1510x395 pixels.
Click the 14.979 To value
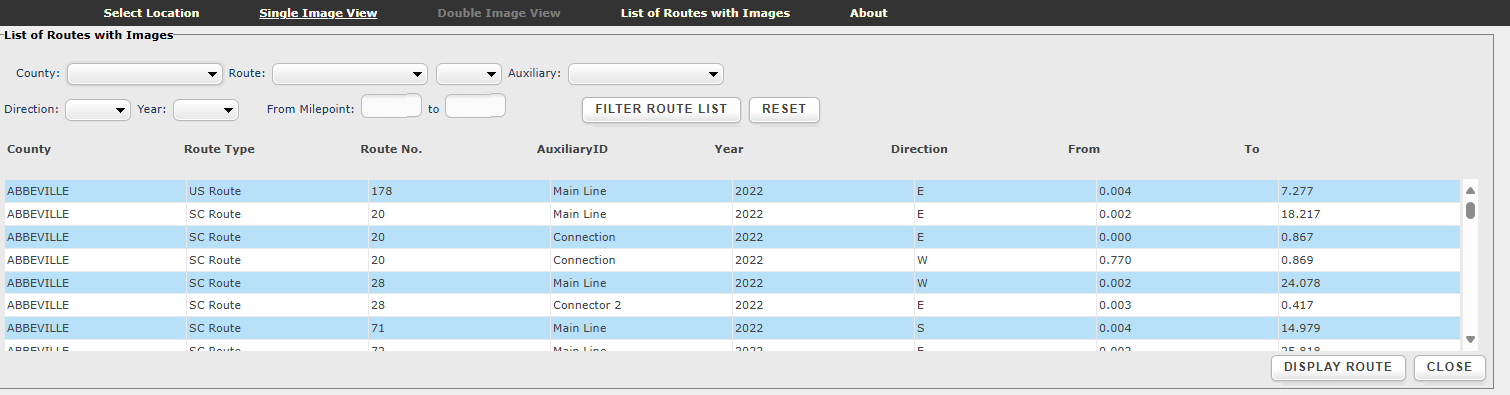[1301, 328]
